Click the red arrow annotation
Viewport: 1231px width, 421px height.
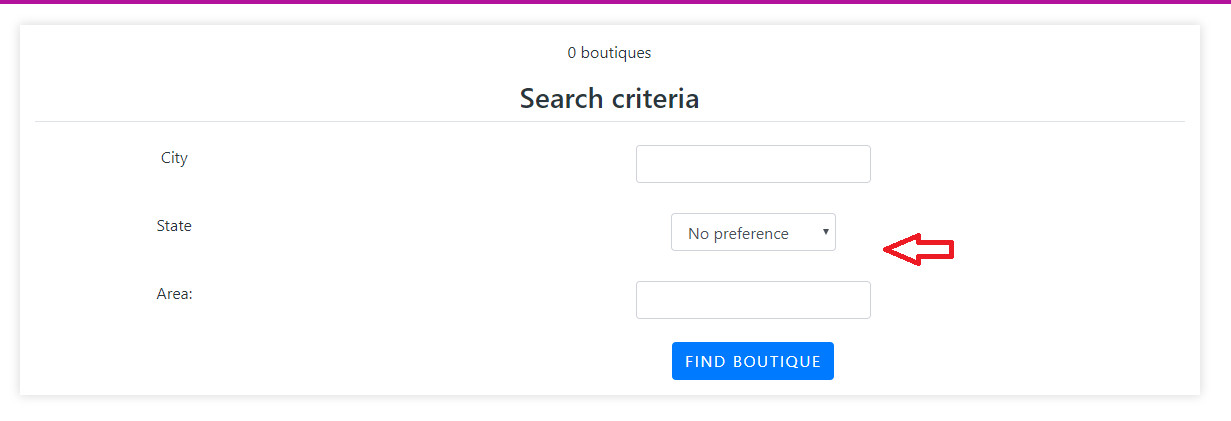click(919, 250)
